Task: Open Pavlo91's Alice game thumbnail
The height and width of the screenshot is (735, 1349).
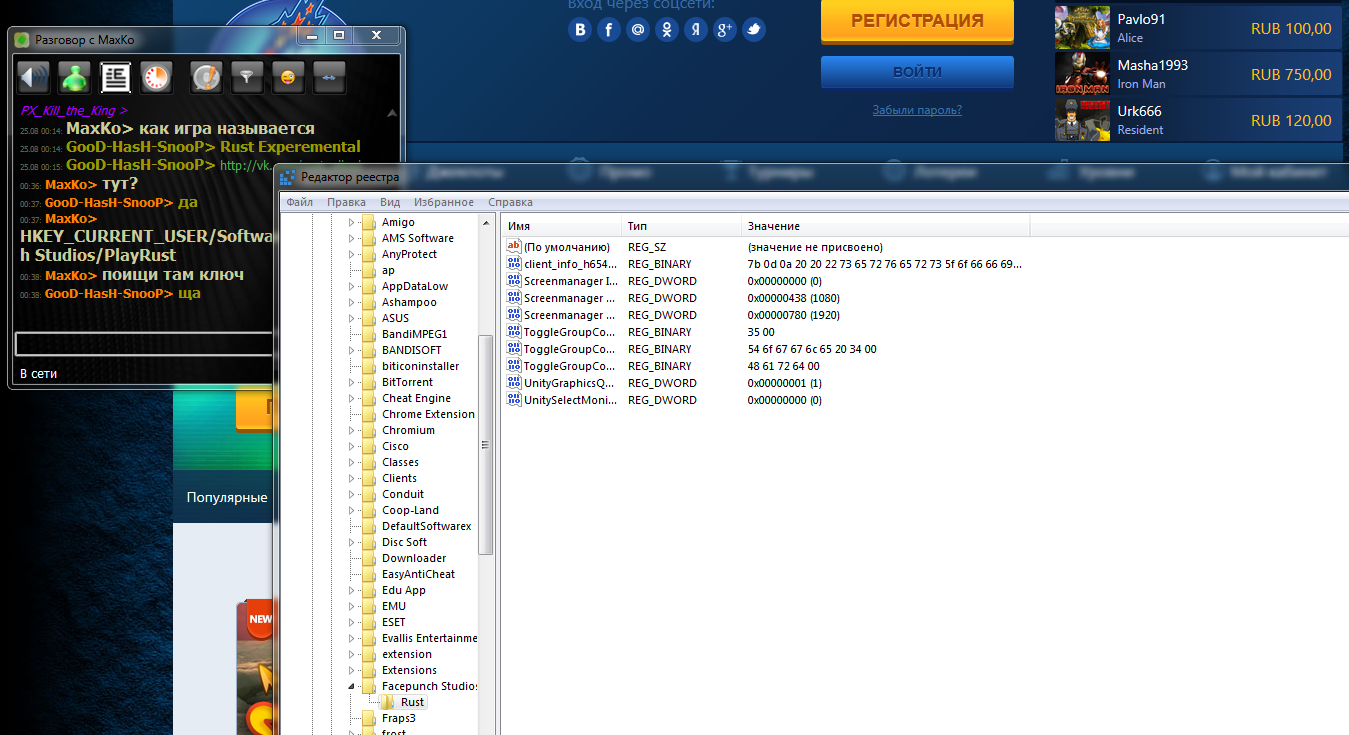Action: [x=1082, y=28]
